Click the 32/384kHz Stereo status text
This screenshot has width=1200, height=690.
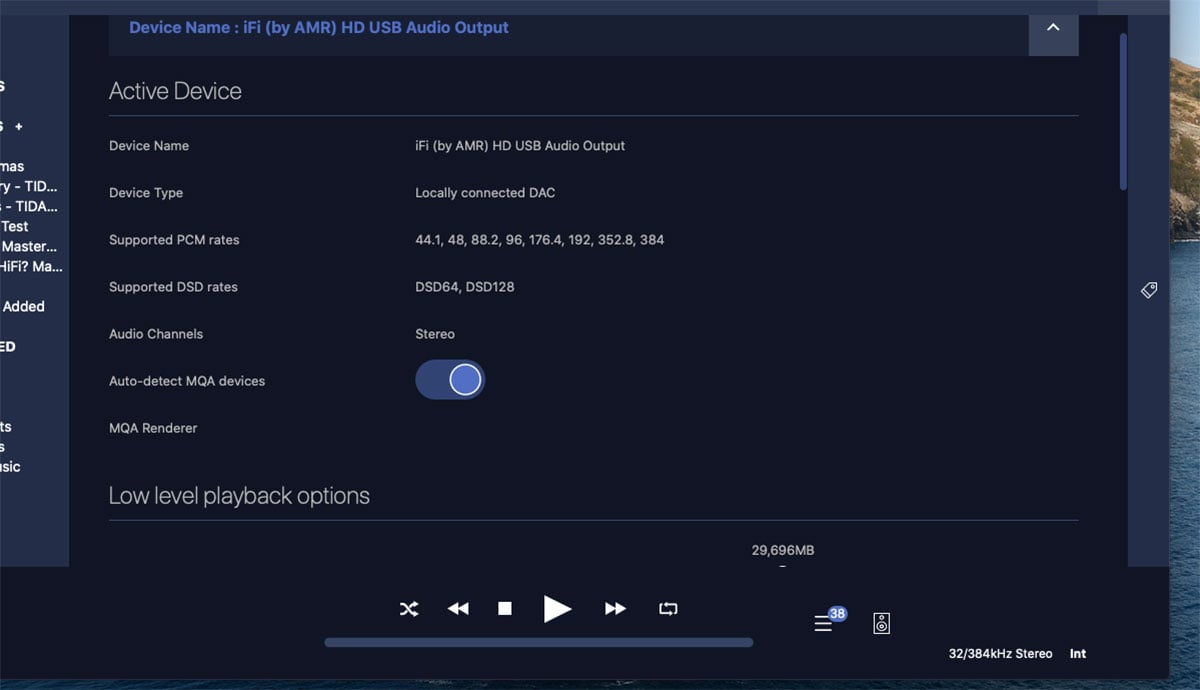coord(1000,653)
